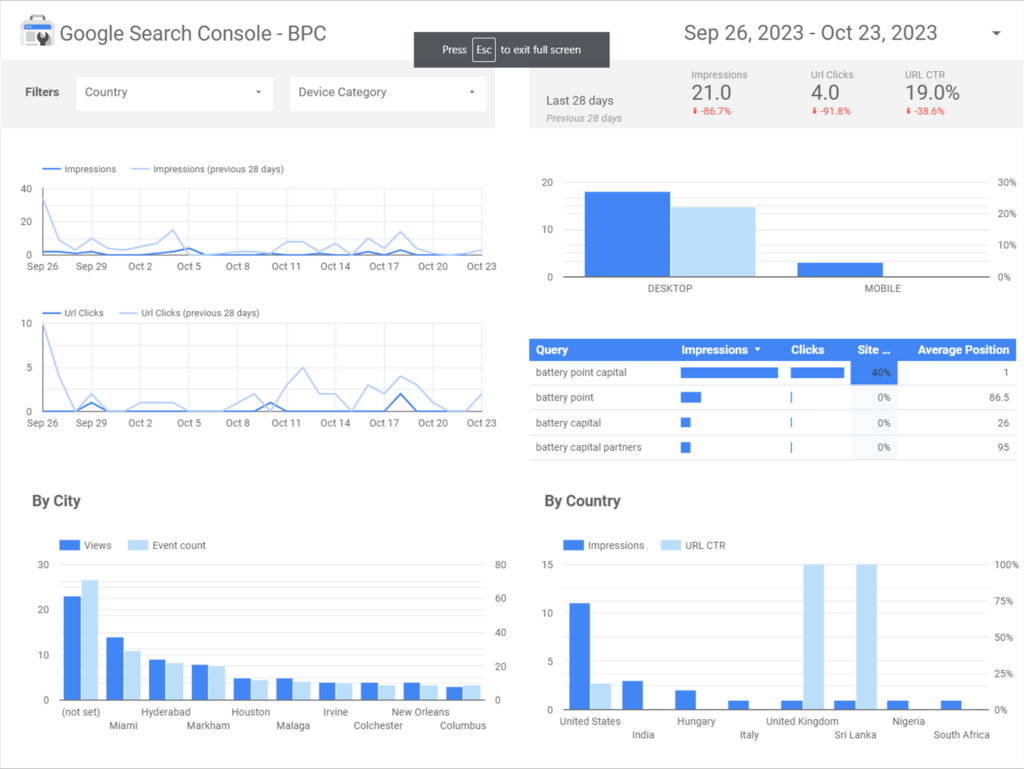Click the URL CTR decrease arrow
The height and width of the screenshot is (769, 1024).
point(908,111)
